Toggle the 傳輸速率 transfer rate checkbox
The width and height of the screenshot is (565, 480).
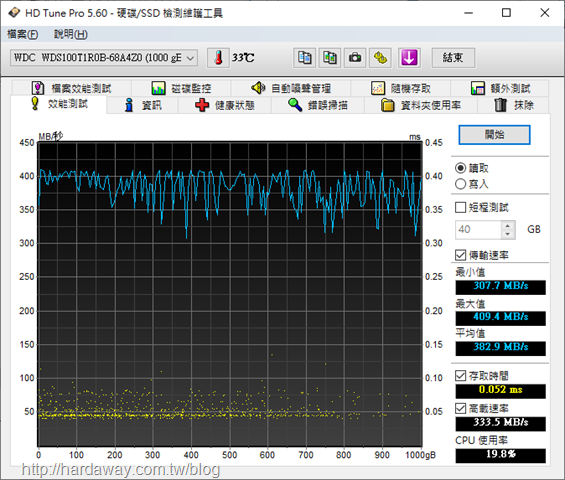[x=460, y=255]
